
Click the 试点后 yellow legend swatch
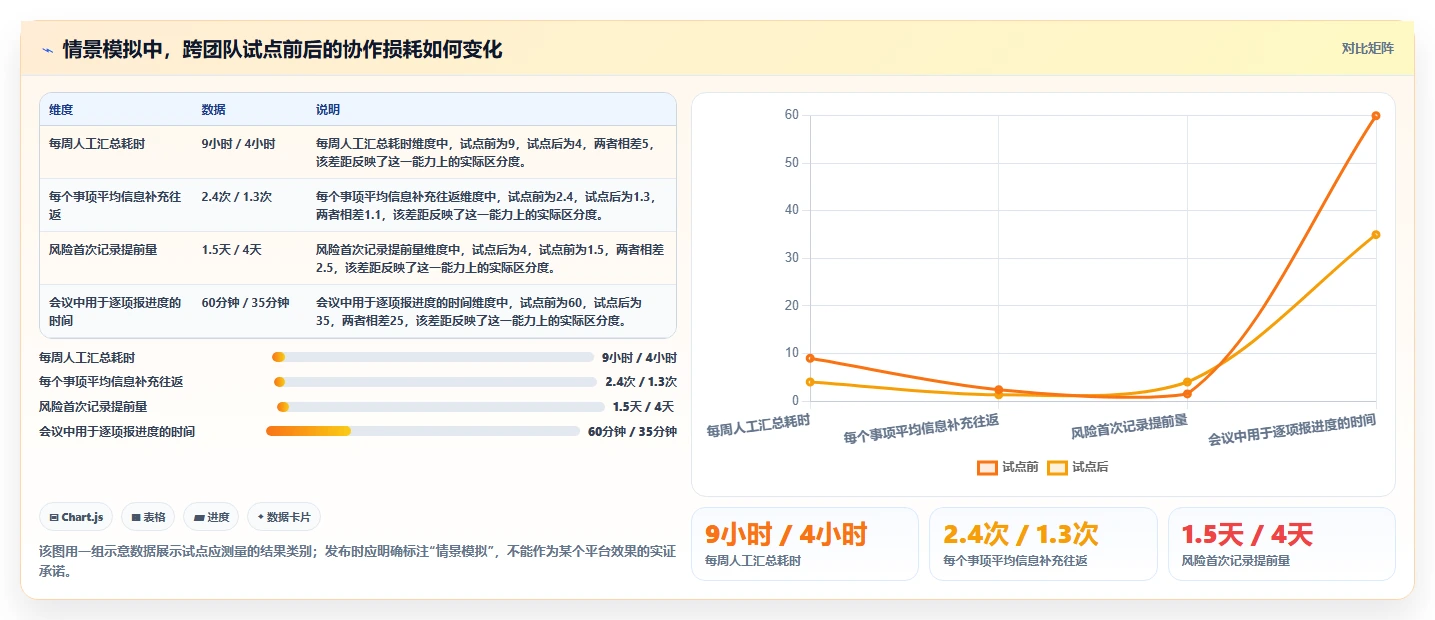(1057, 467)
